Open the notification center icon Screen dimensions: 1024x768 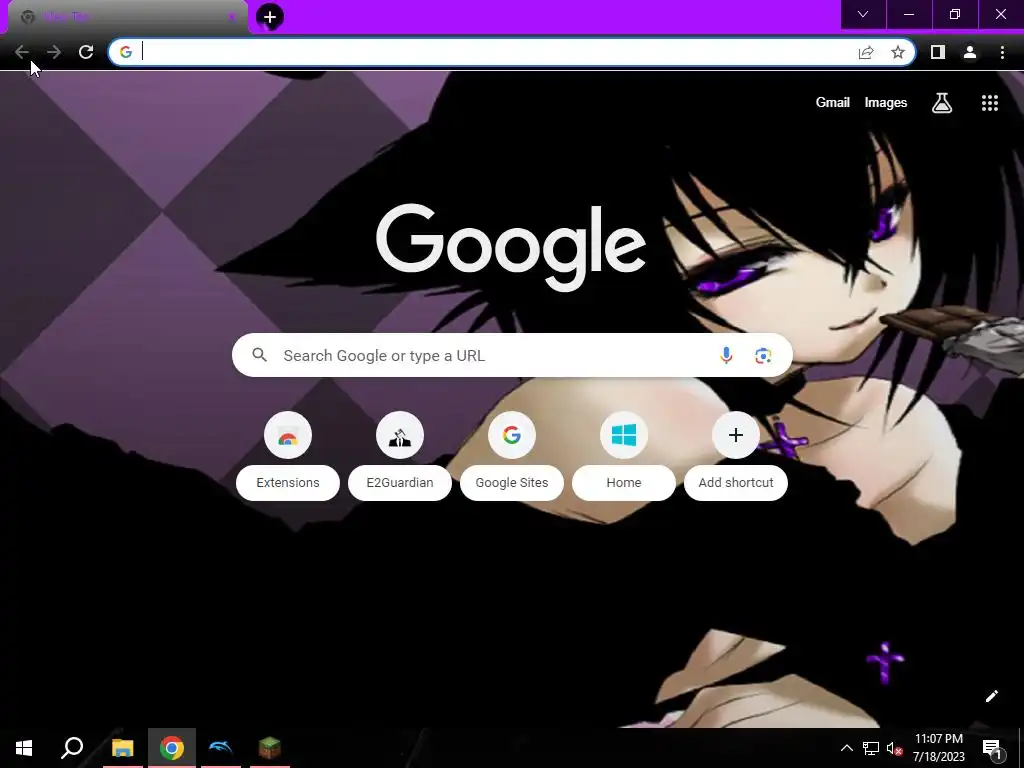(x=992, y=748)
